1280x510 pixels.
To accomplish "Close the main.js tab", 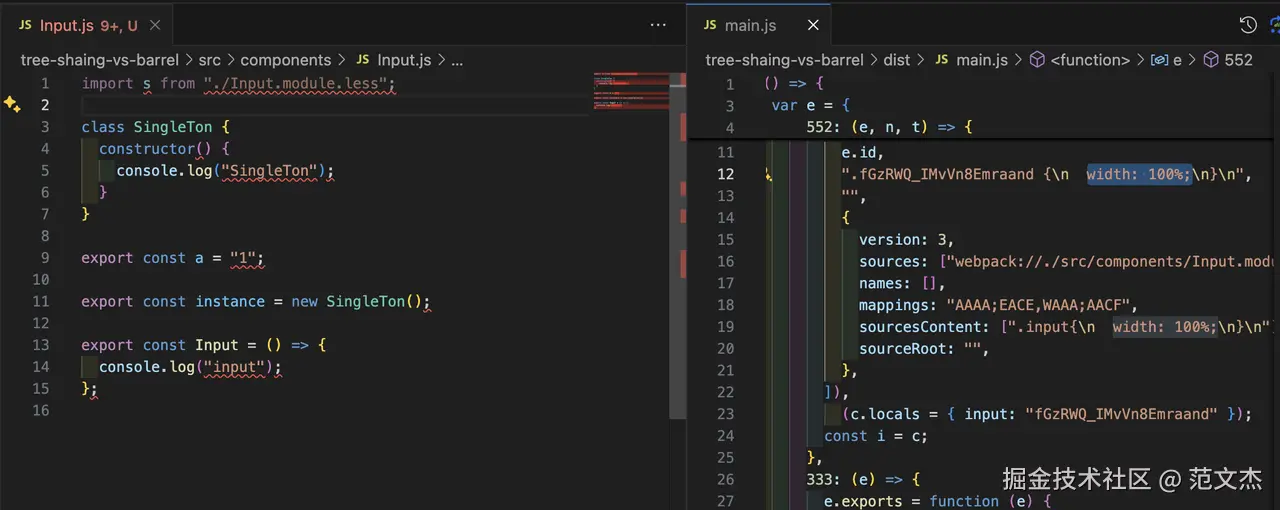I will point(812,25).
